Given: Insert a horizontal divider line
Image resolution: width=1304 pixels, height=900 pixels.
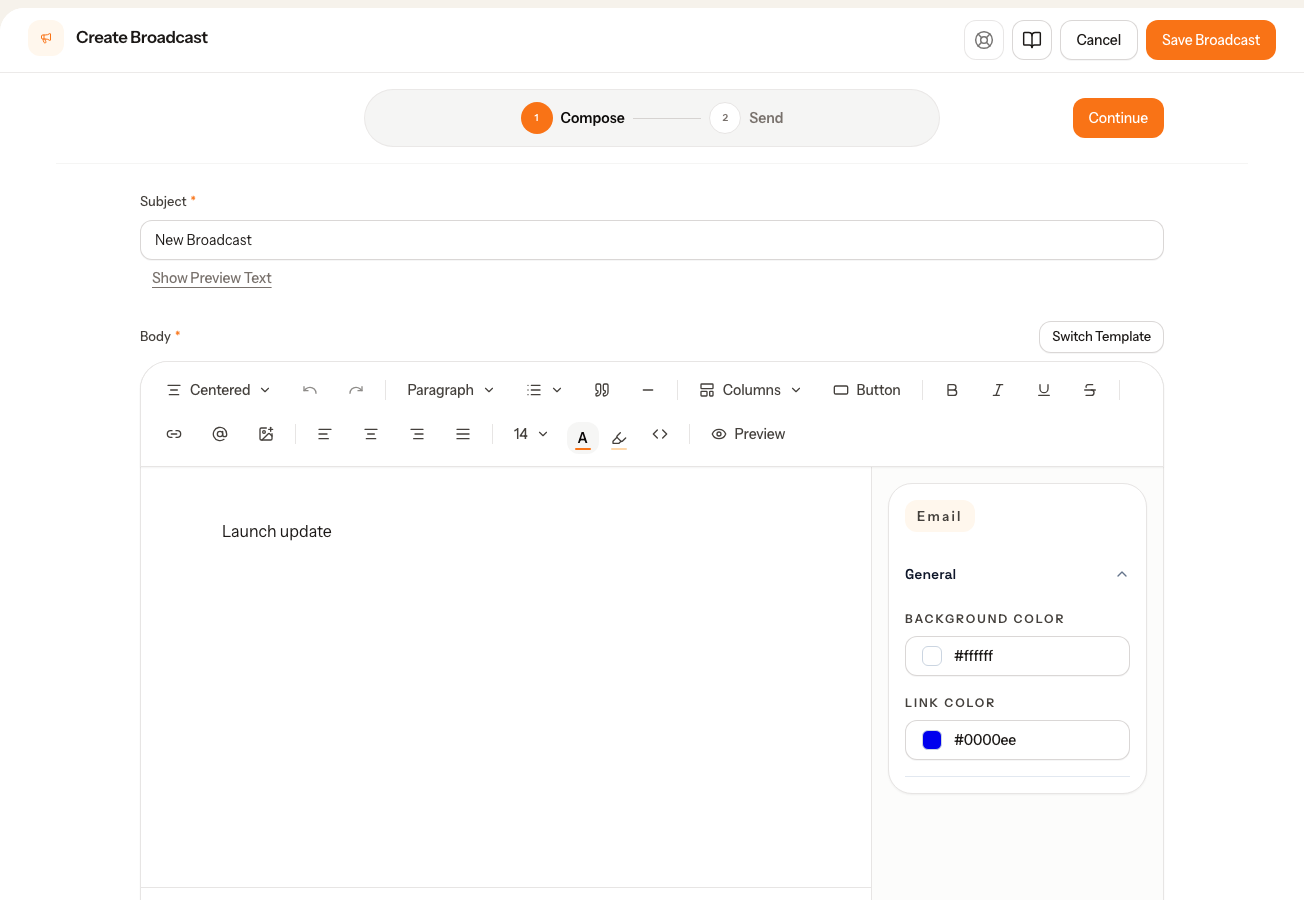Looking at the screenshot, I should click(648, 390).
